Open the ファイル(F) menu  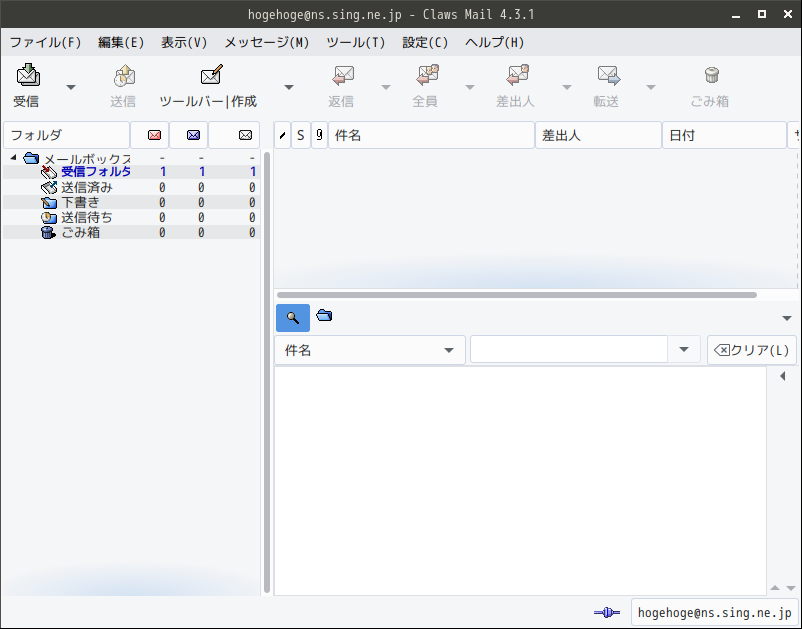45,42
